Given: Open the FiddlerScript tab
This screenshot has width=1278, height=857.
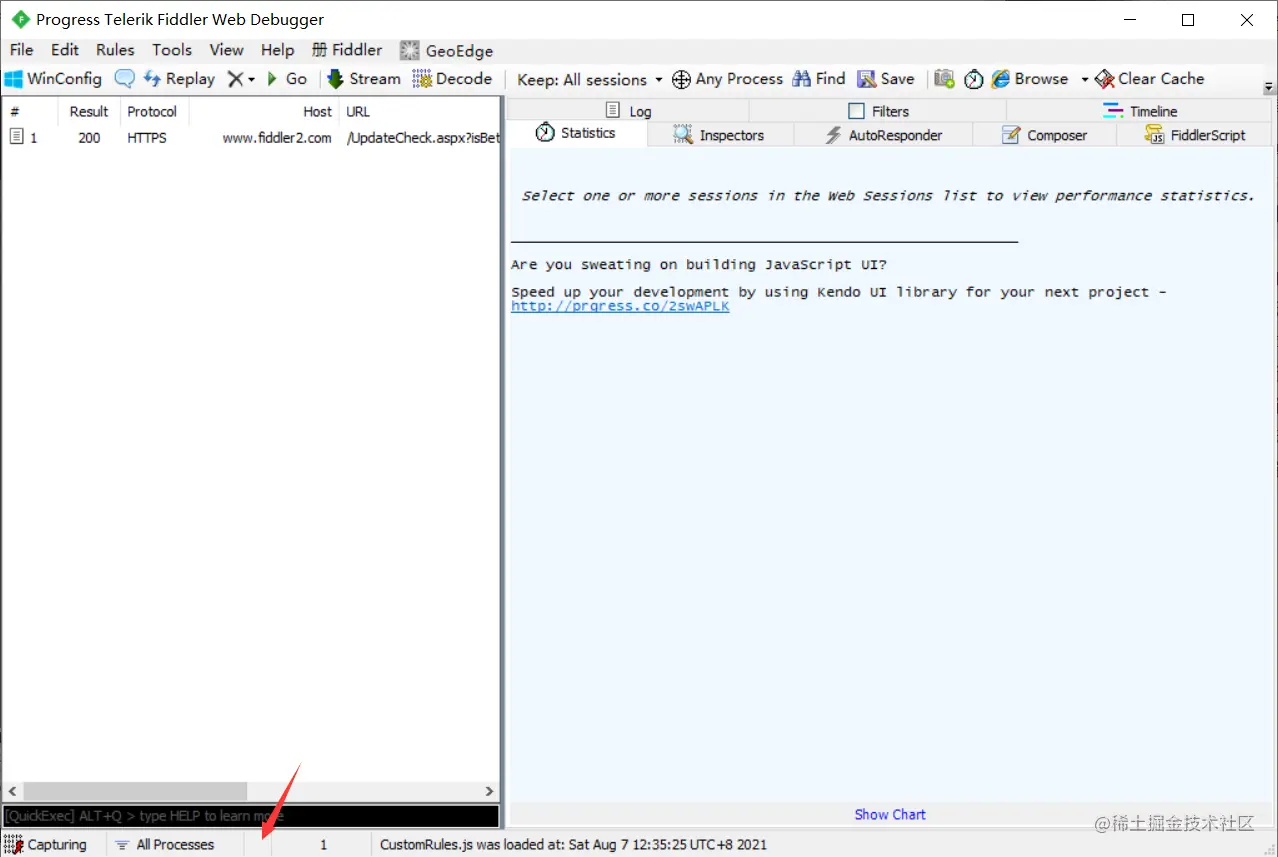Looking at the screenshot, I should pos(1195,135).
